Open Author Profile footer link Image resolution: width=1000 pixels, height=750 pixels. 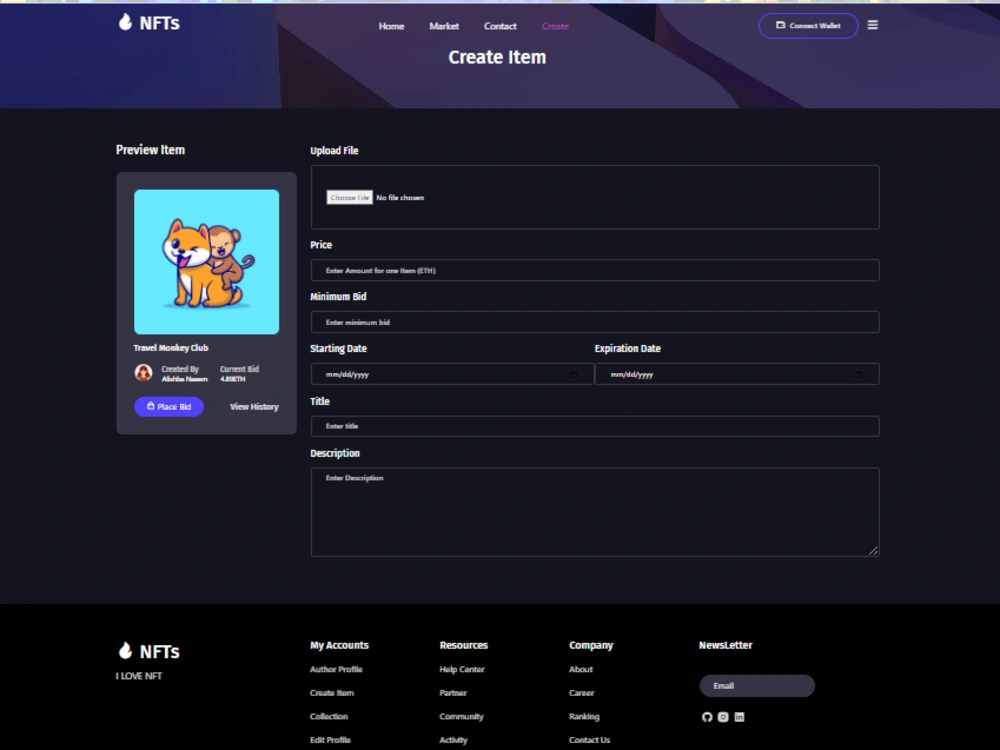336,669
